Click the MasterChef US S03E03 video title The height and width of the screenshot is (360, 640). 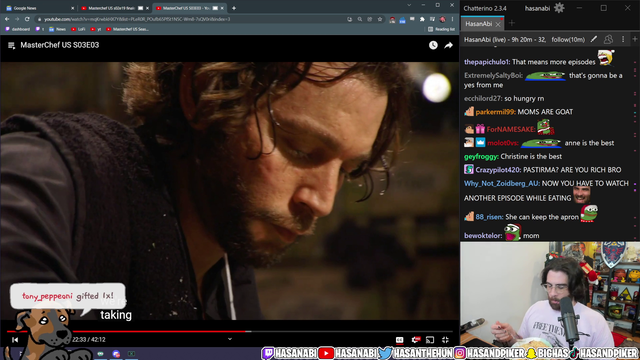point(60,45)
